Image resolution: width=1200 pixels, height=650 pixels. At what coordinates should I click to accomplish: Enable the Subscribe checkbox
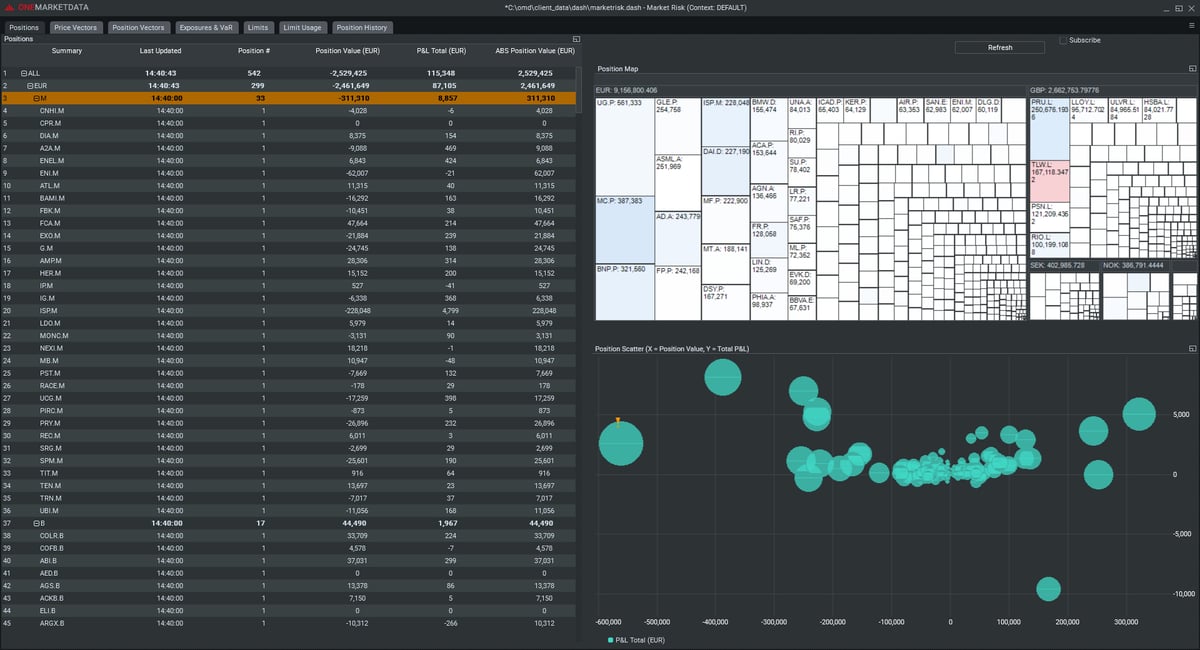1063,41
